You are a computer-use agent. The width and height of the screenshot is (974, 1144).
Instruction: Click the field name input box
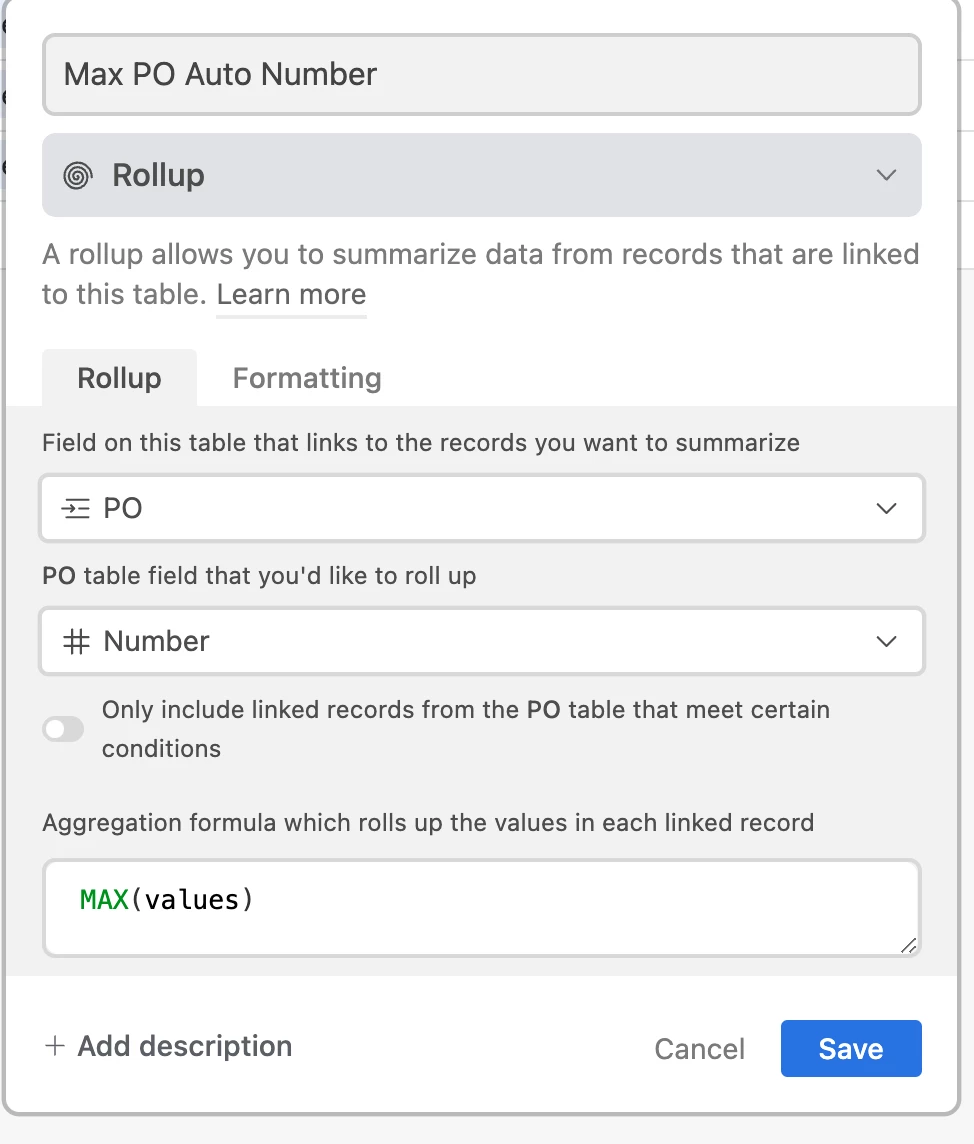(481, 75)
